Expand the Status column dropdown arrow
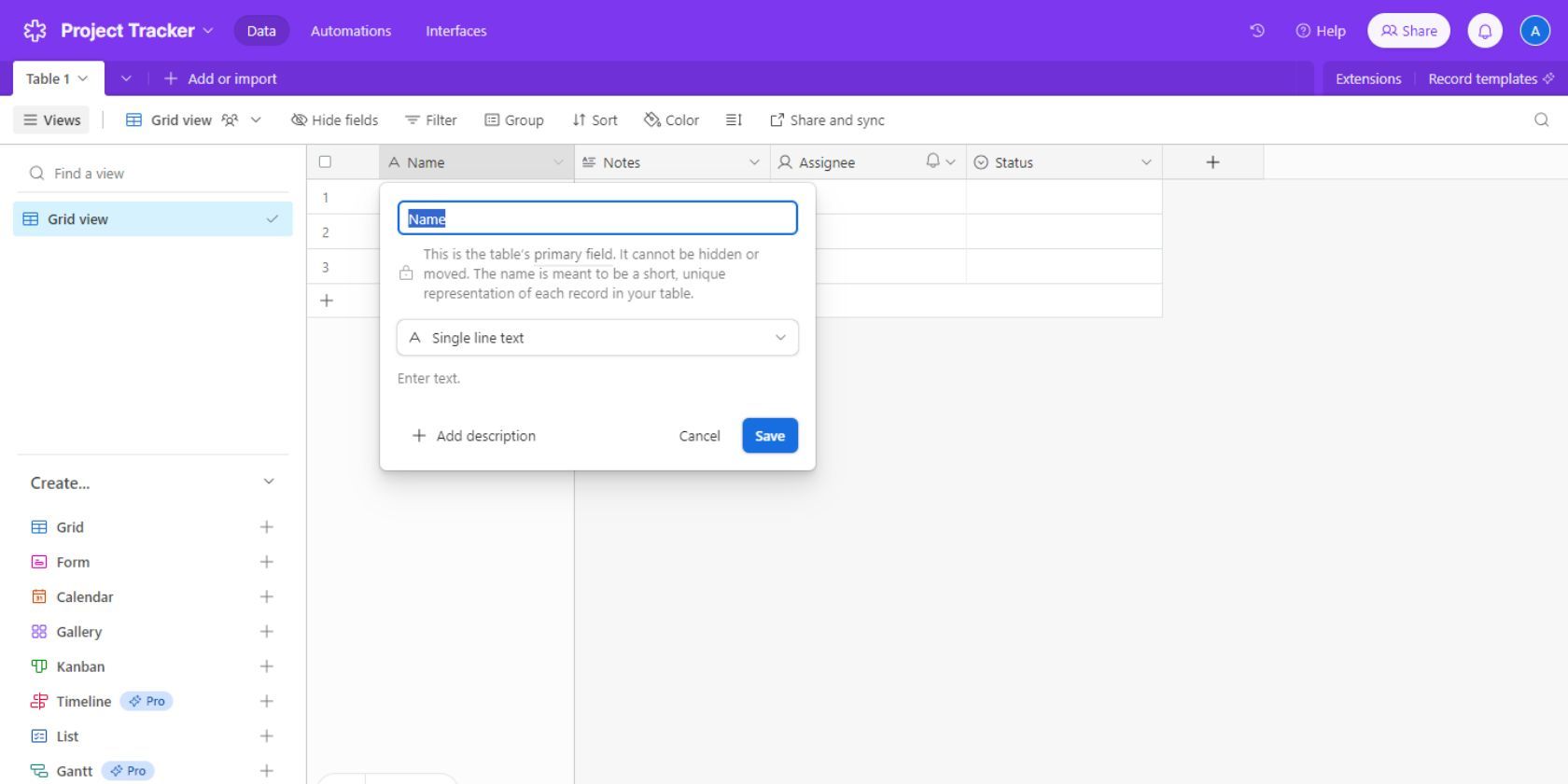Screen dimensions: 1568x784 [1145, 162]
